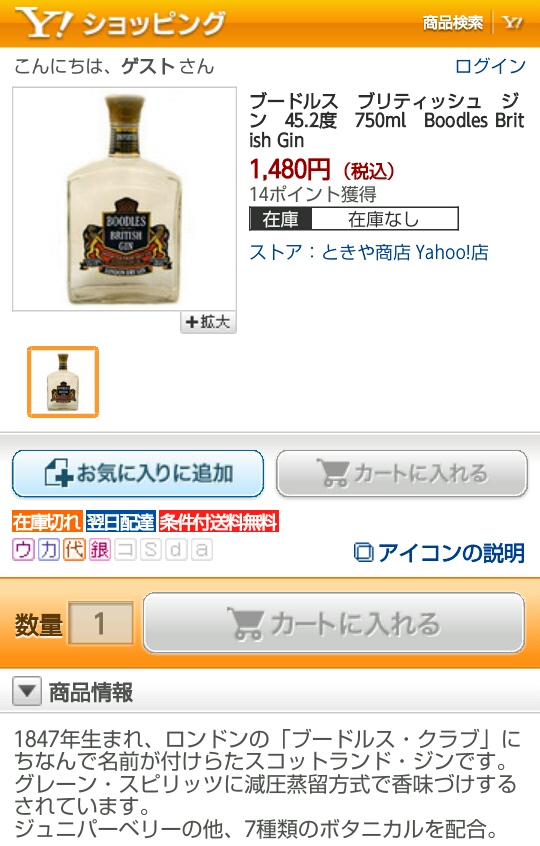
Task: Select the Boodles gin bottle thumbnail
Action: 63,382
